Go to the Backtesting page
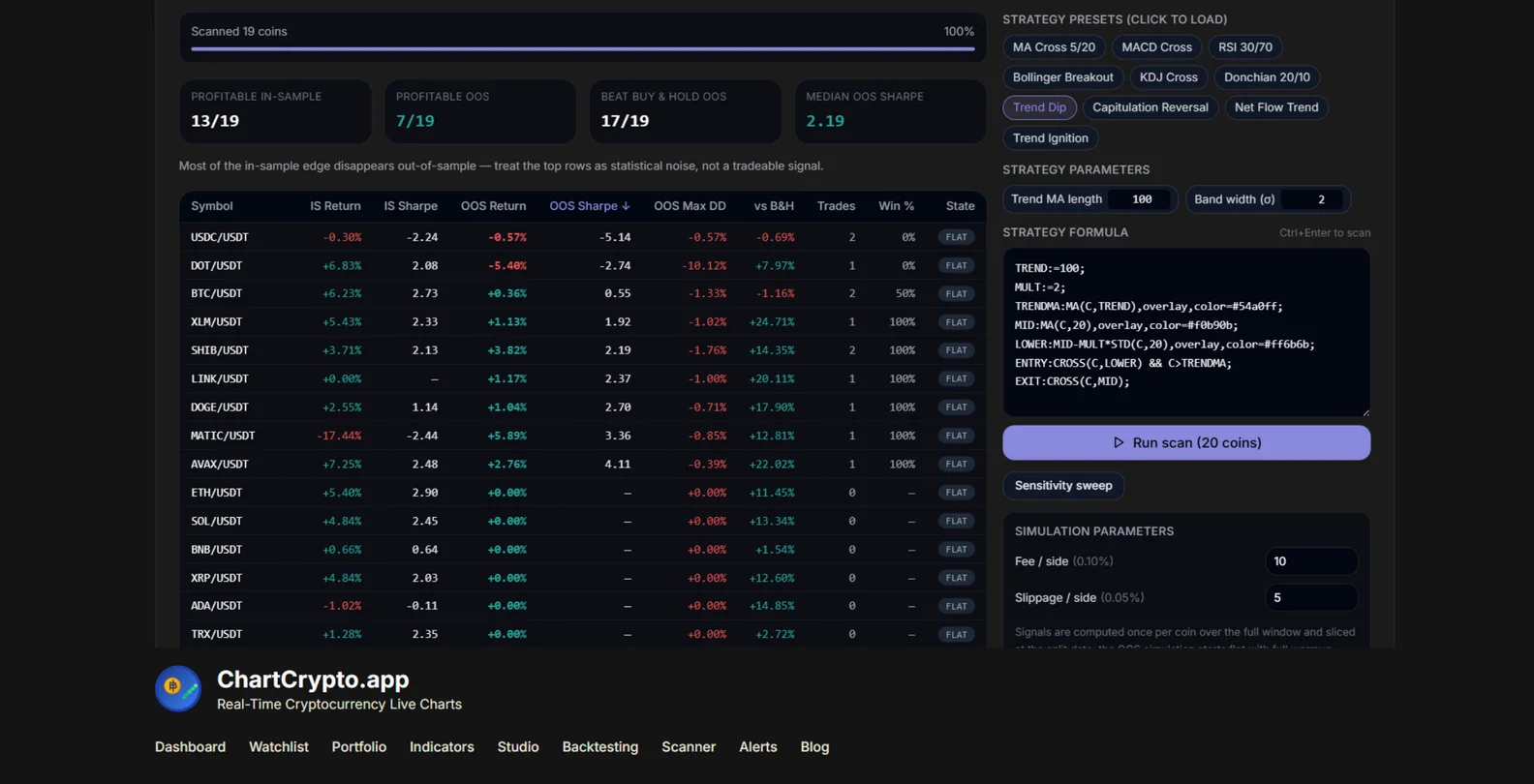This screenshot has width=1534, height=784. 600,747
